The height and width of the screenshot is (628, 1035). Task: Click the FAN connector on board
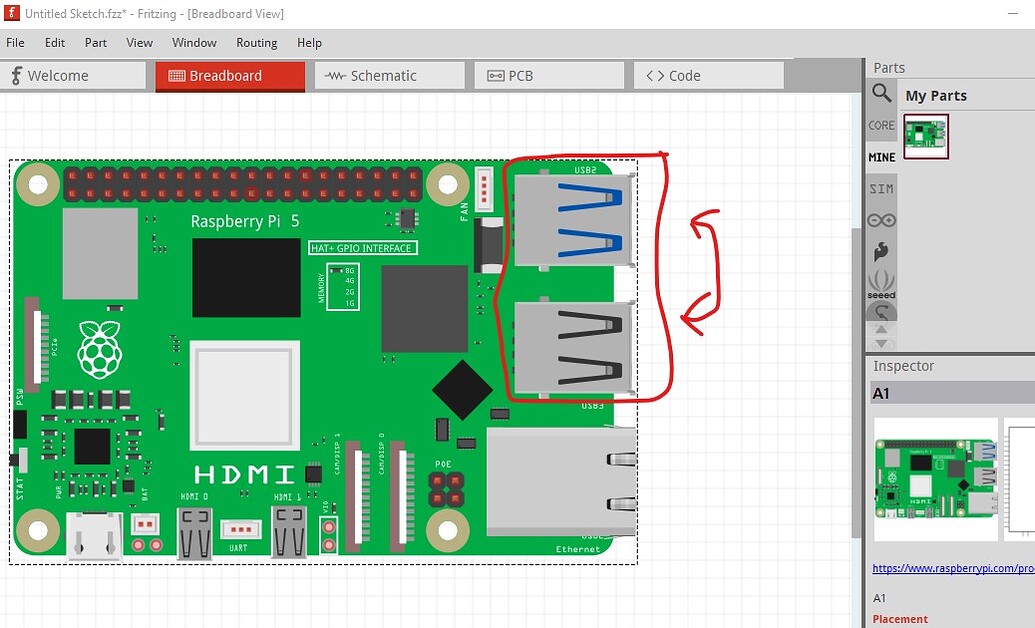pyautogui.click(x=484, y=189)
